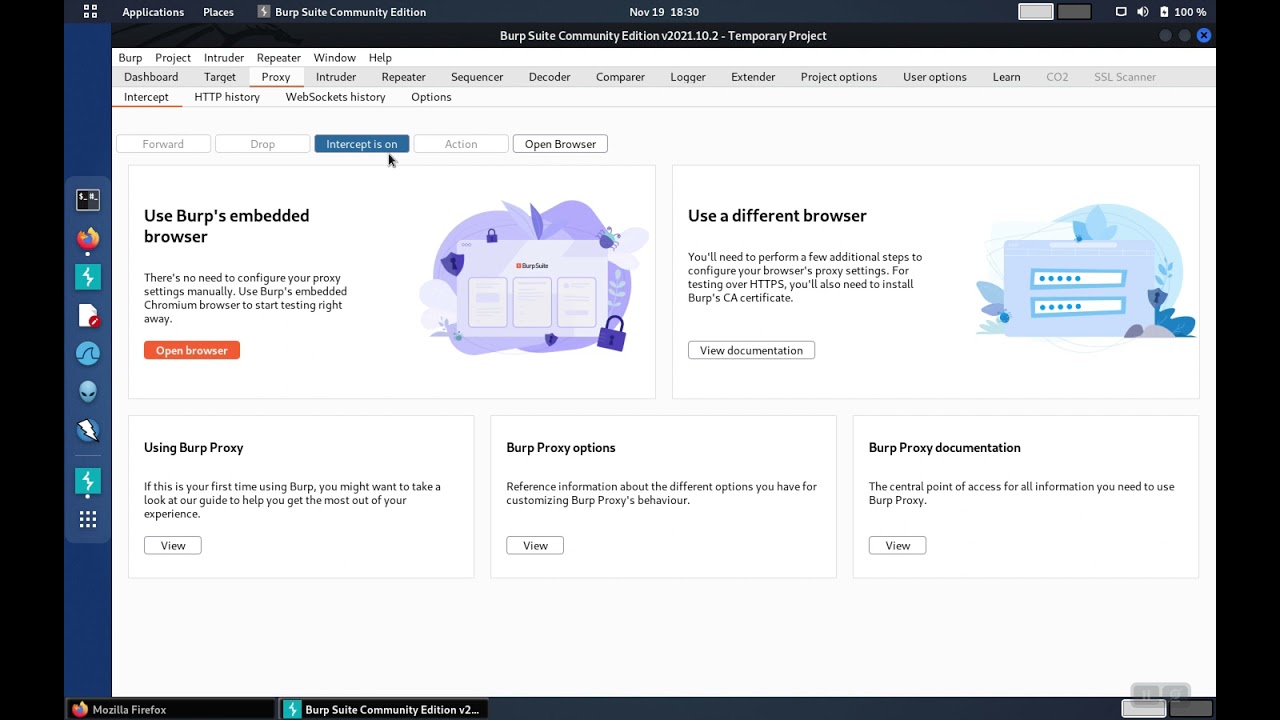Select the Burp Suite Community Edition taskbar button
The height and width of the screenshot is (720, 1280).
coord(385,709)
